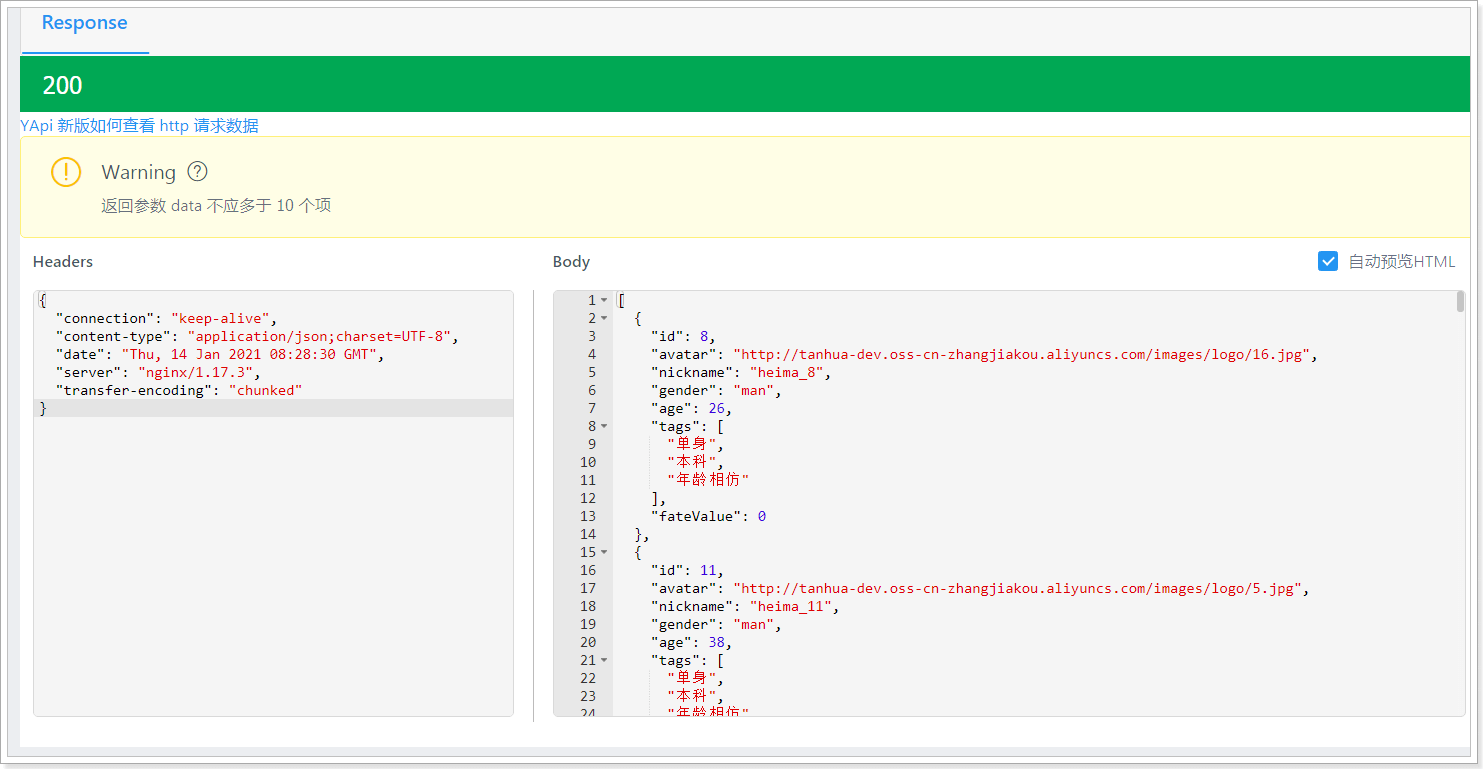This screenshot has height=769, width=1483.
Task: Toggle the 自动预览HTML checkbox
Action: point(1328,261)
